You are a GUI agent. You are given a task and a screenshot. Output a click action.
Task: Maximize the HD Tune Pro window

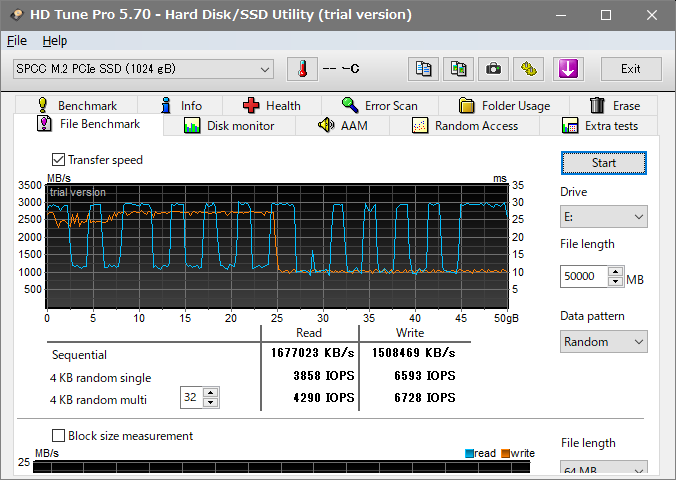pyautogui.click(x=606, y=15)
